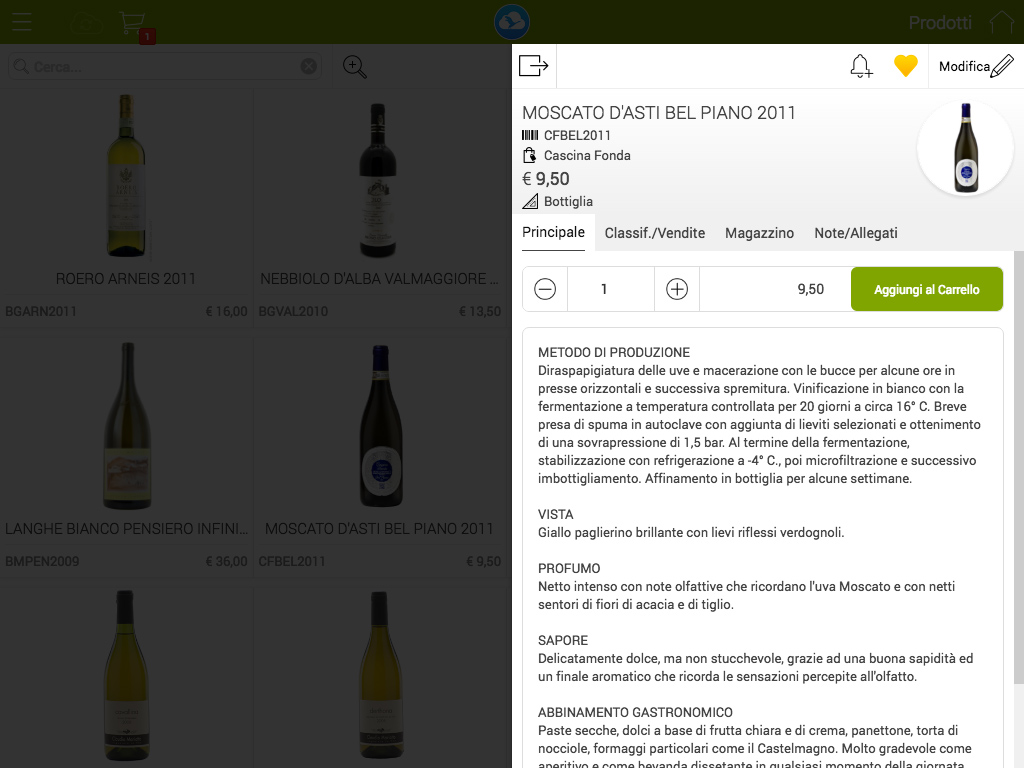This screenshot has height=768, width=1024.
Task: Click the ROERO ARNEIS 2011 title
Action: pos(126,279)
